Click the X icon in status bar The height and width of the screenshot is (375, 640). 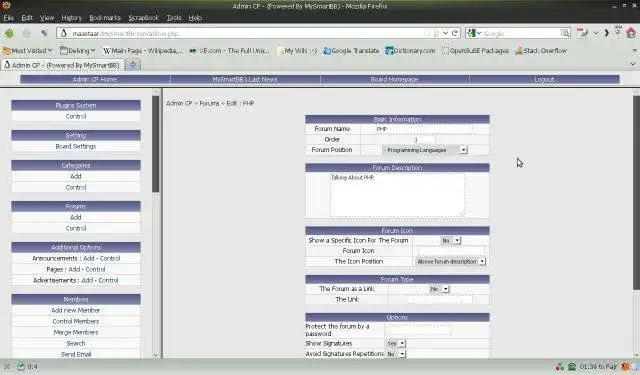pos(6,366)
